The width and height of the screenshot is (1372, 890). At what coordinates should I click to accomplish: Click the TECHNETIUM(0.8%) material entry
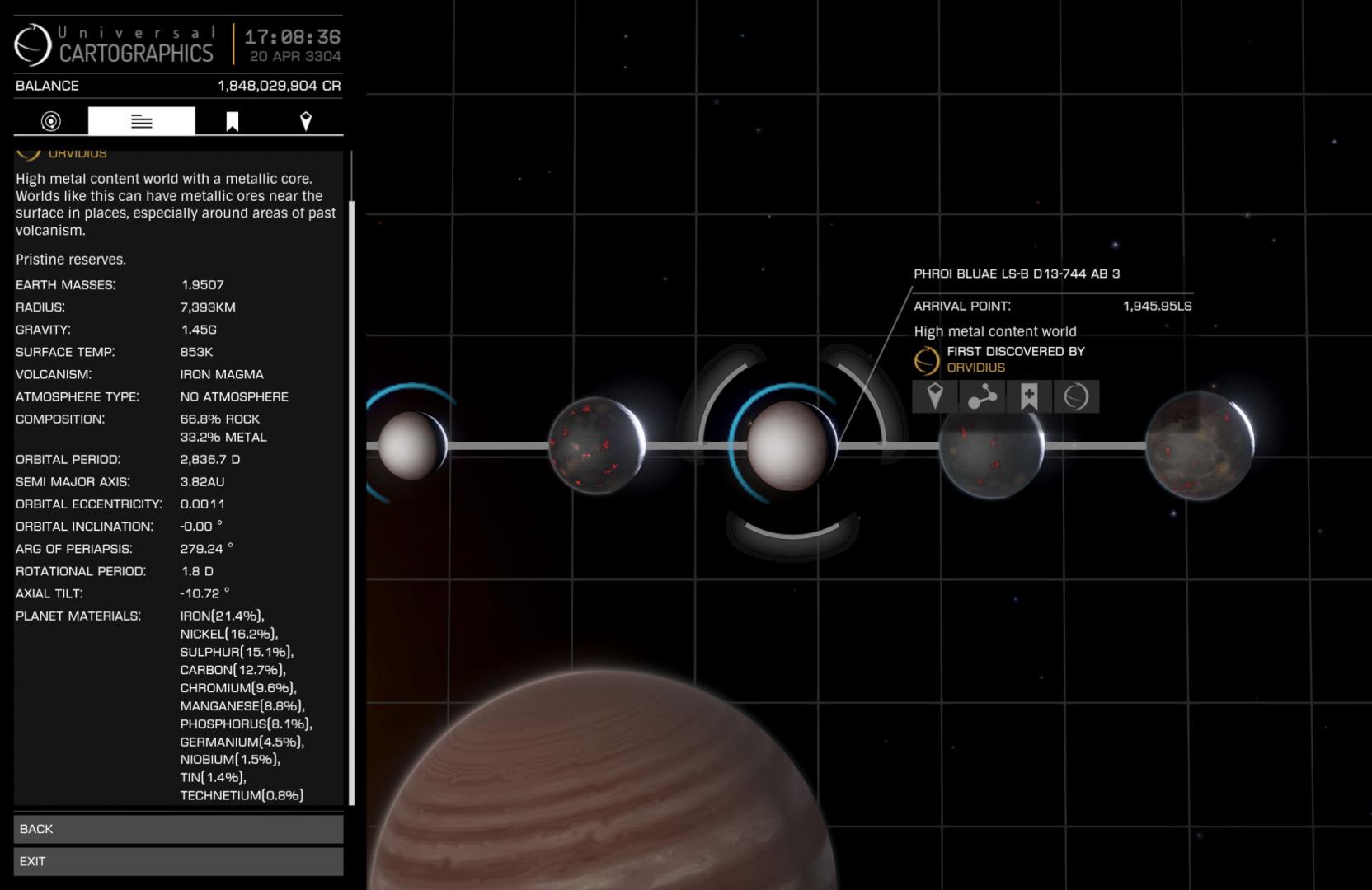coord(242,796)
